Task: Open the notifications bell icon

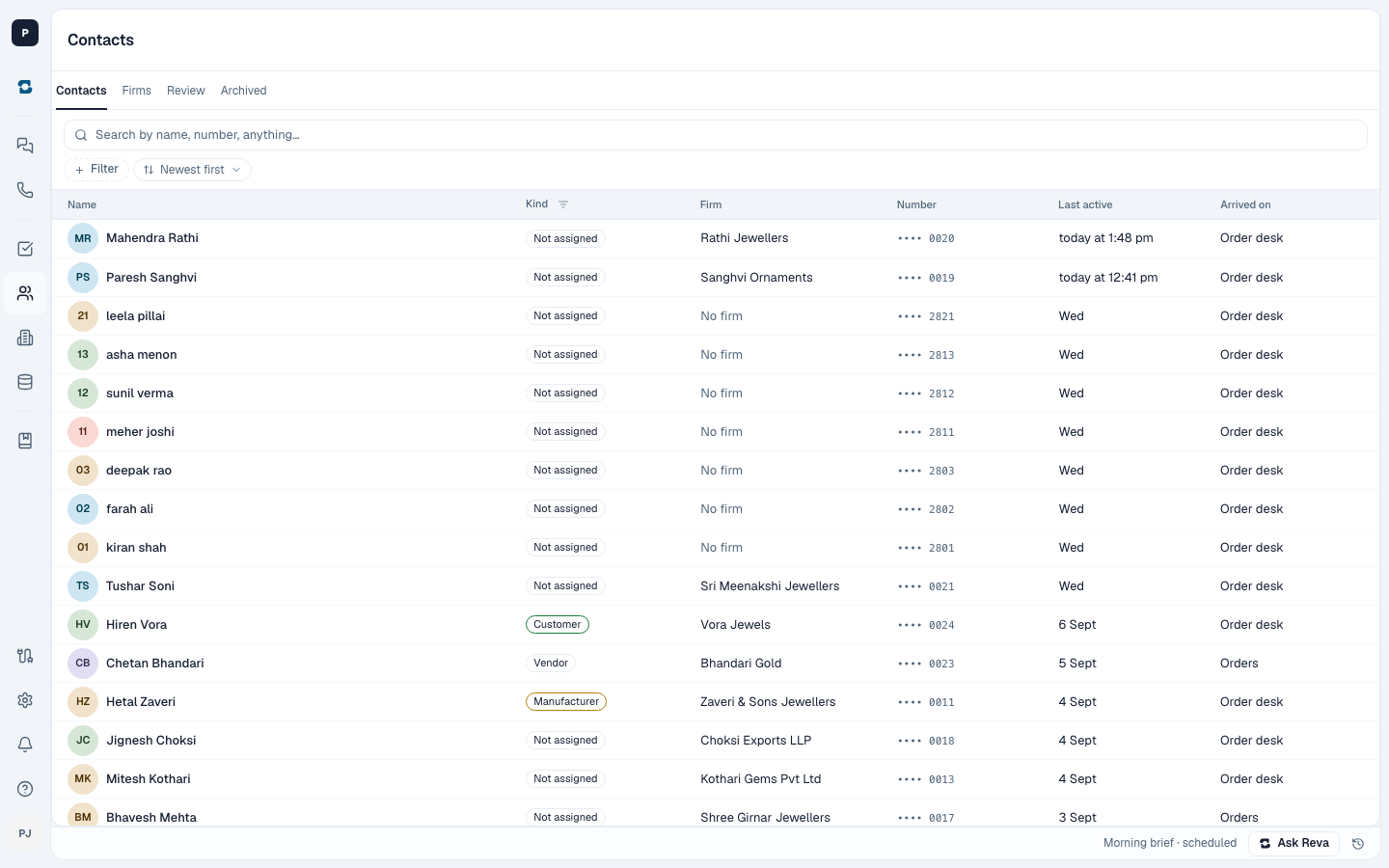Action: tap(25, 745)
